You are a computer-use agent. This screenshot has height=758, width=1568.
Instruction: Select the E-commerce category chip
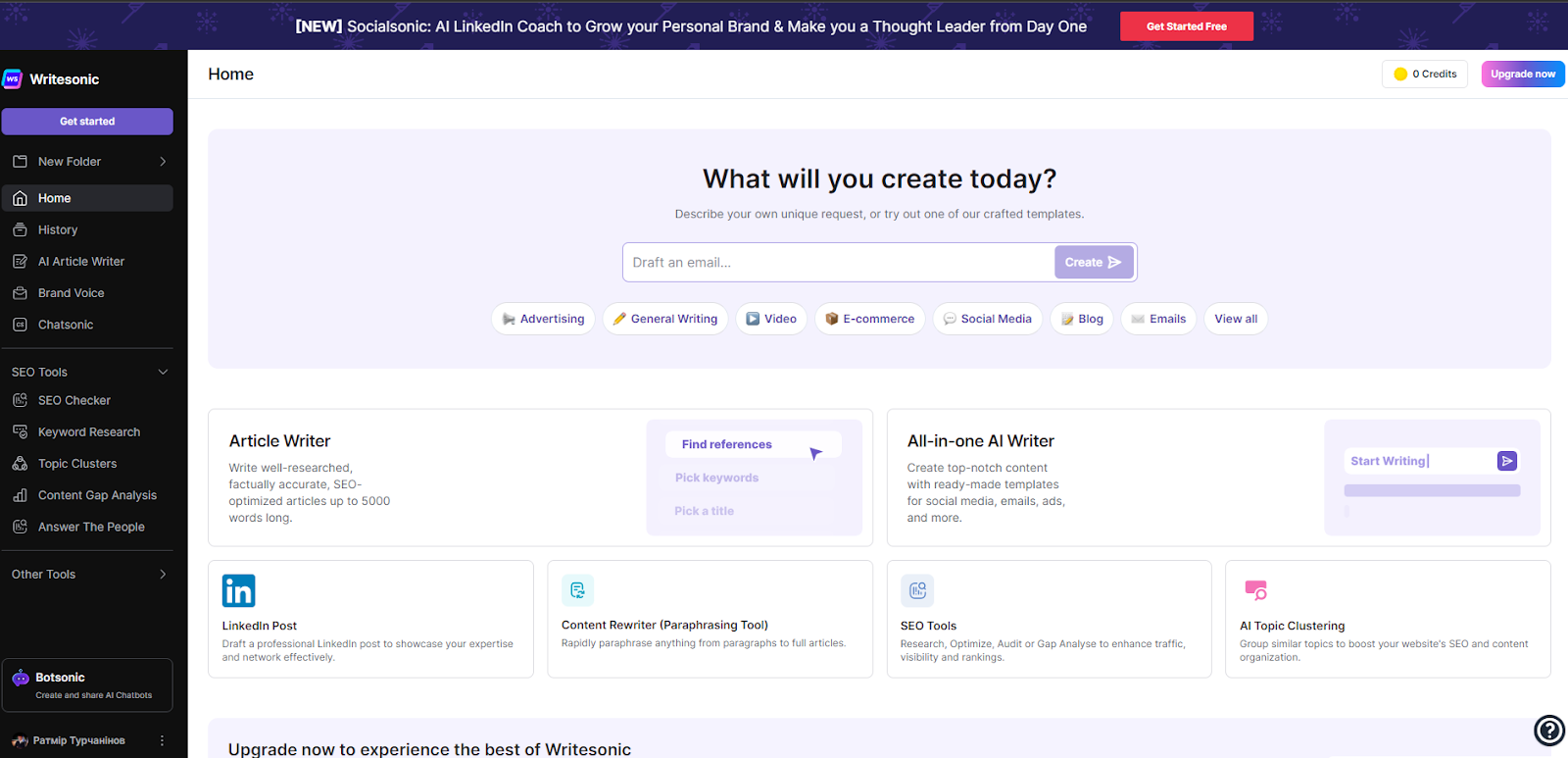870,319
